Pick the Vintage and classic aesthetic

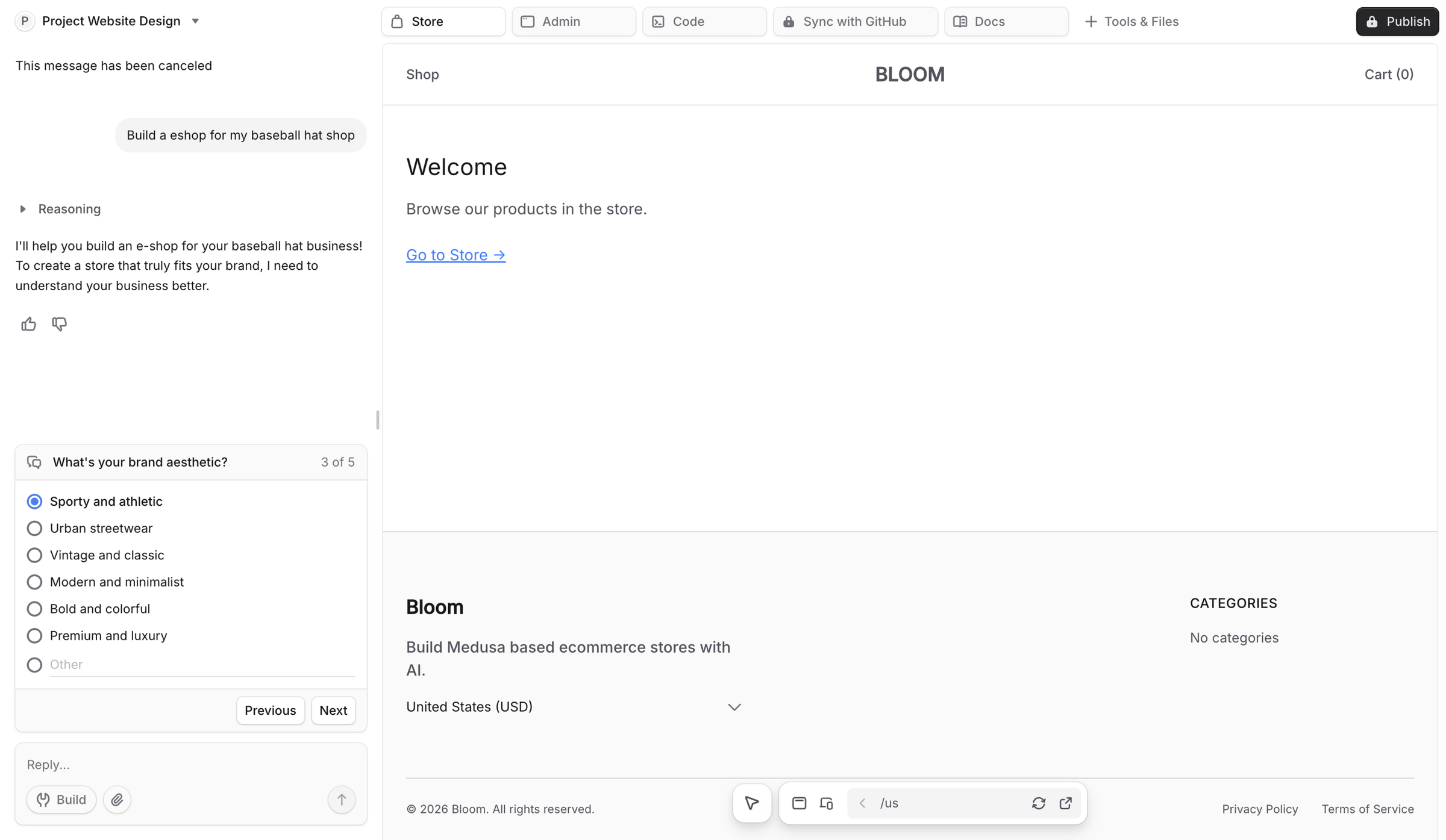34,555
